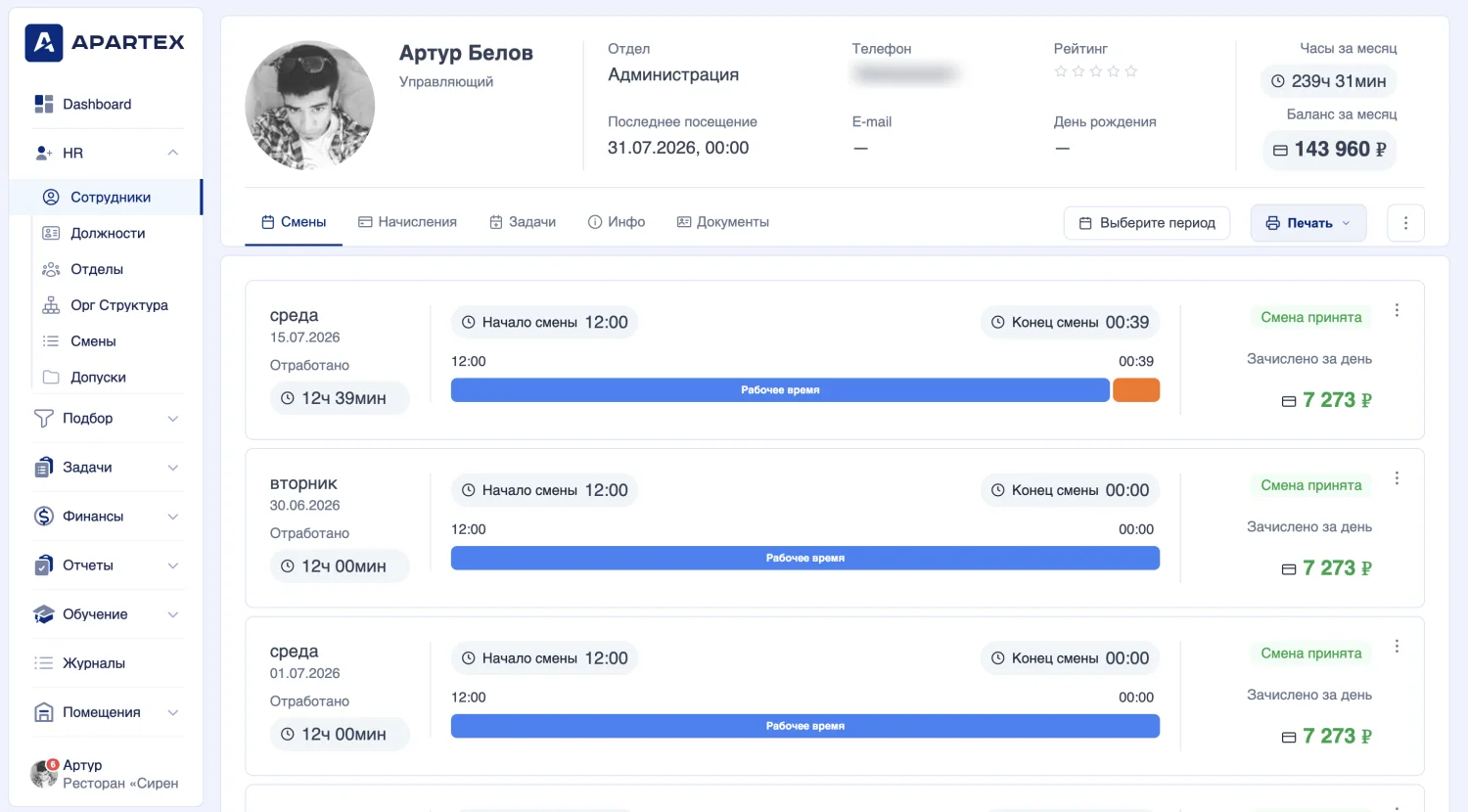Switch to the Смены tab
Screen dimensions: 1468x812
pos(294,222)
